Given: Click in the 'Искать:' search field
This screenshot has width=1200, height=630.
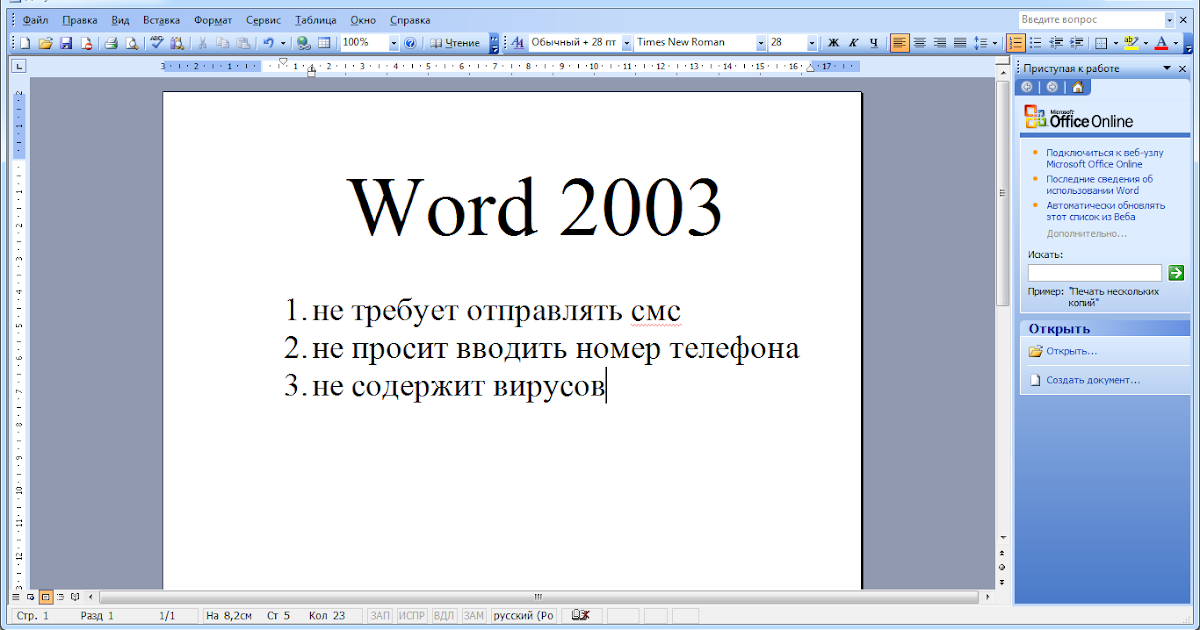Looking at the screenshot, I should tap(1095, 272).
